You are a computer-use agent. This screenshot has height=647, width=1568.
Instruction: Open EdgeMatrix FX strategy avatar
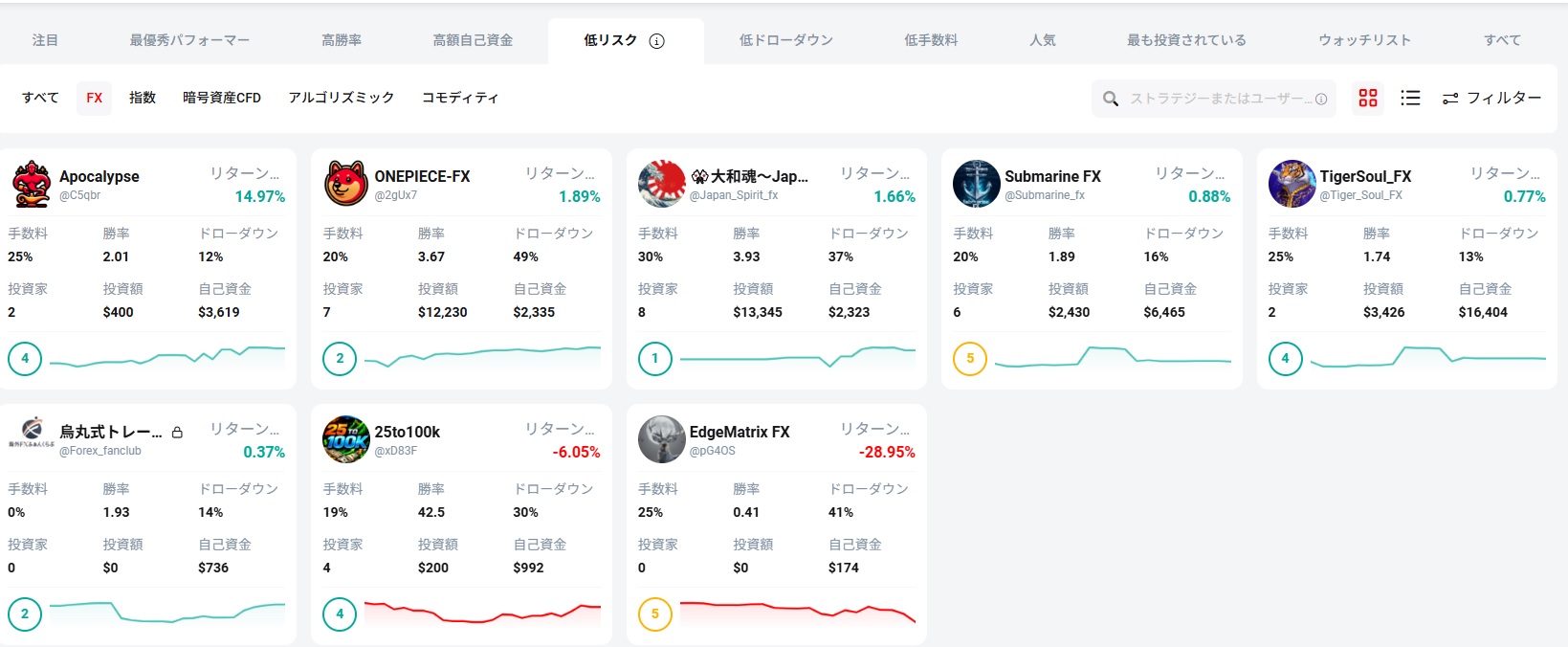point(662,439)
